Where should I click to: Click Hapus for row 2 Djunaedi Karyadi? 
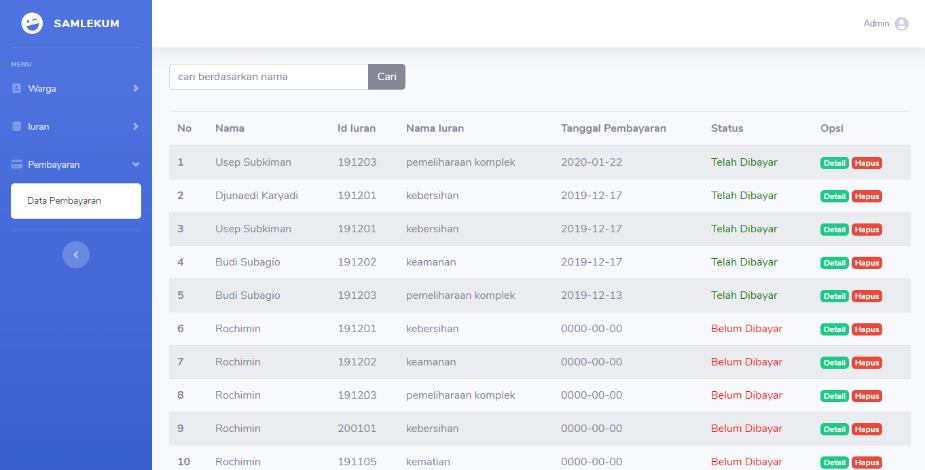click(x=867, y=196)
